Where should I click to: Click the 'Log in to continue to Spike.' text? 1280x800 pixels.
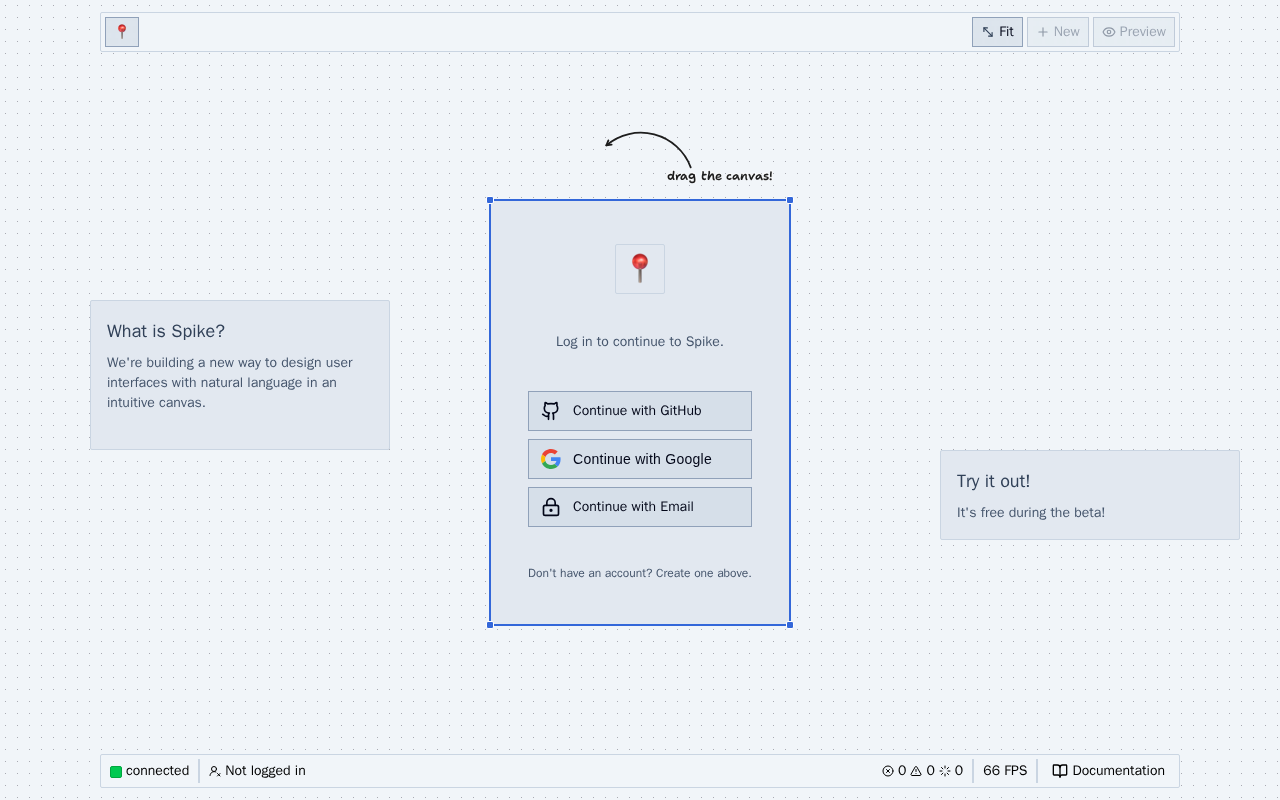click(x=640, y=341)
